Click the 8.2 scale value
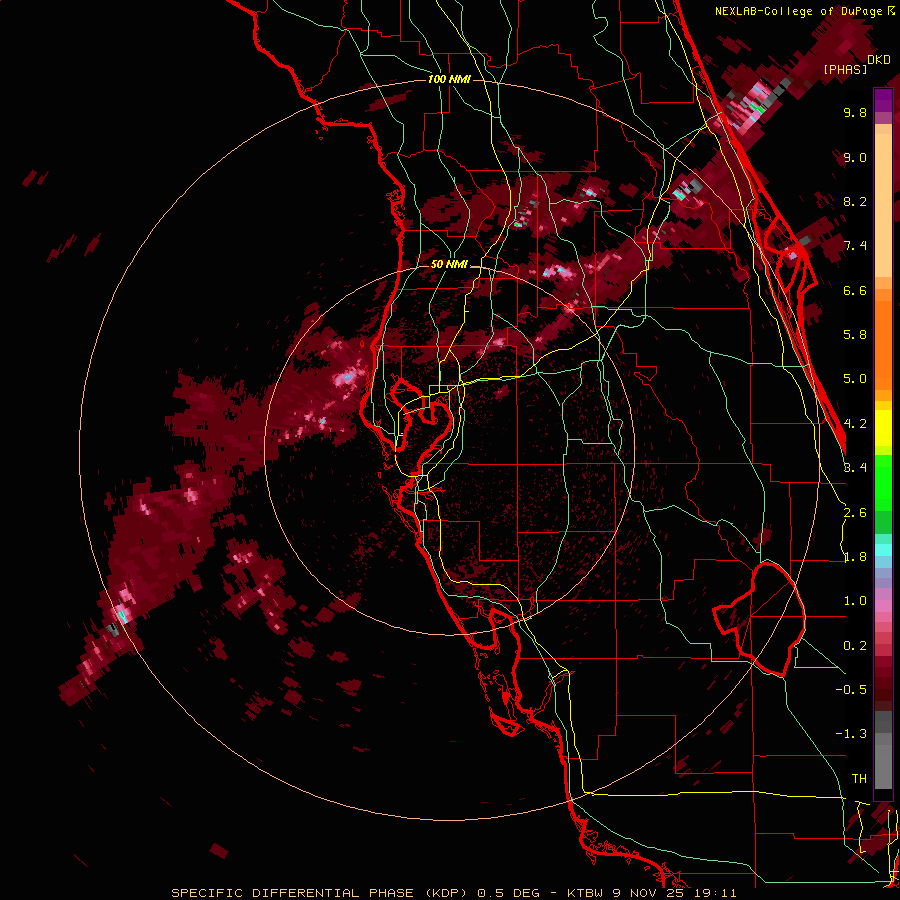 pyautogui.click(x=855, y=201)
